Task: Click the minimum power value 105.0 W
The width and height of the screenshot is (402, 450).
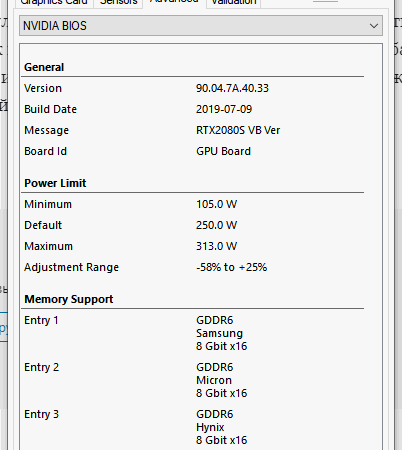Action: (x=216, y=204)
